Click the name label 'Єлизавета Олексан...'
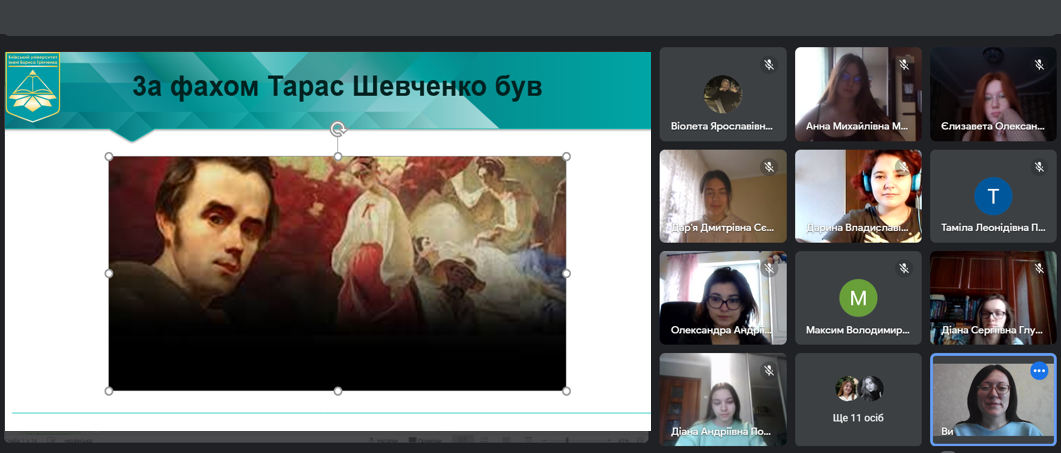1061x453 pixels. 992,126
